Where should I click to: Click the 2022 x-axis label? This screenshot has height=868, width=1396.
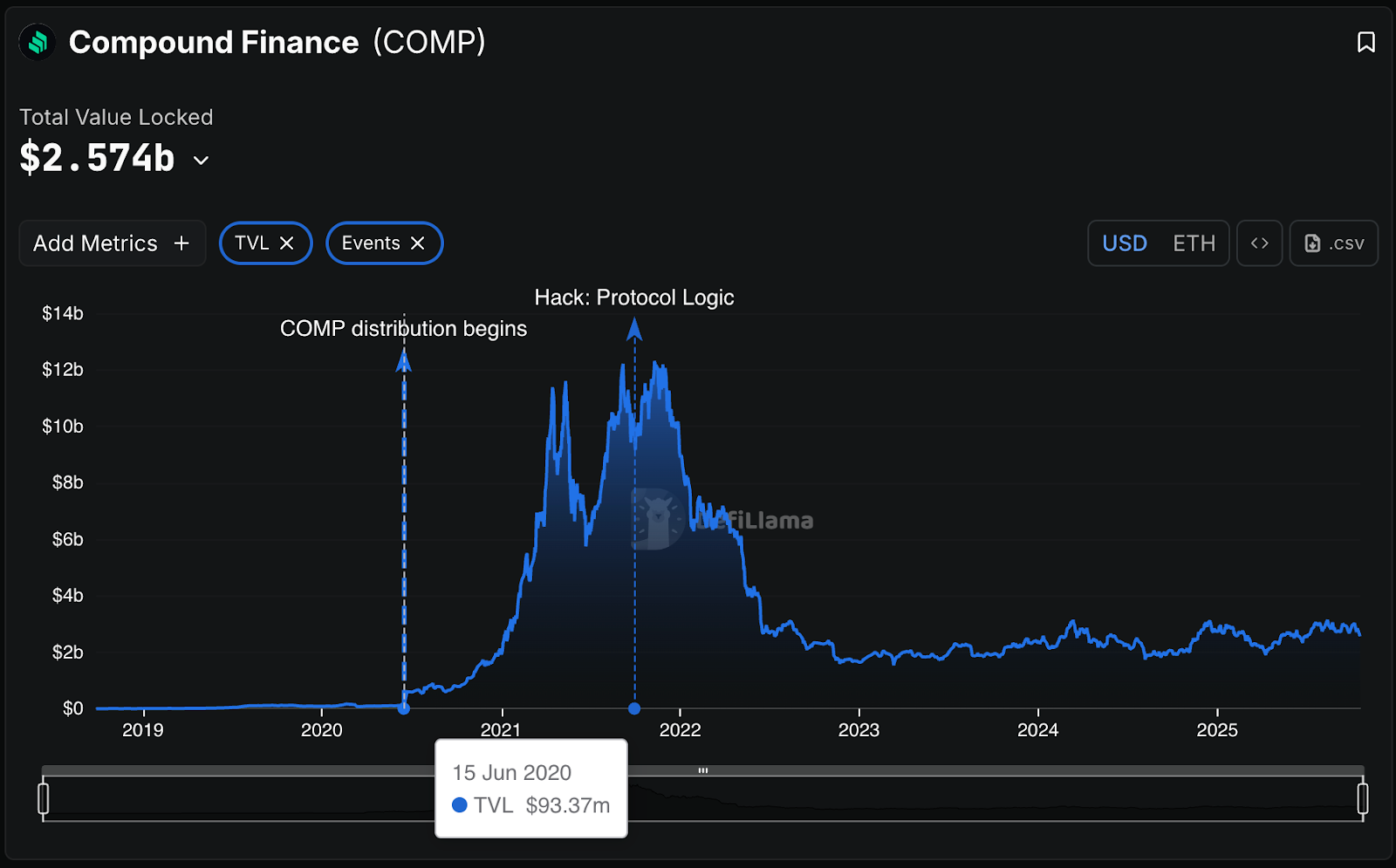point(680,730)
